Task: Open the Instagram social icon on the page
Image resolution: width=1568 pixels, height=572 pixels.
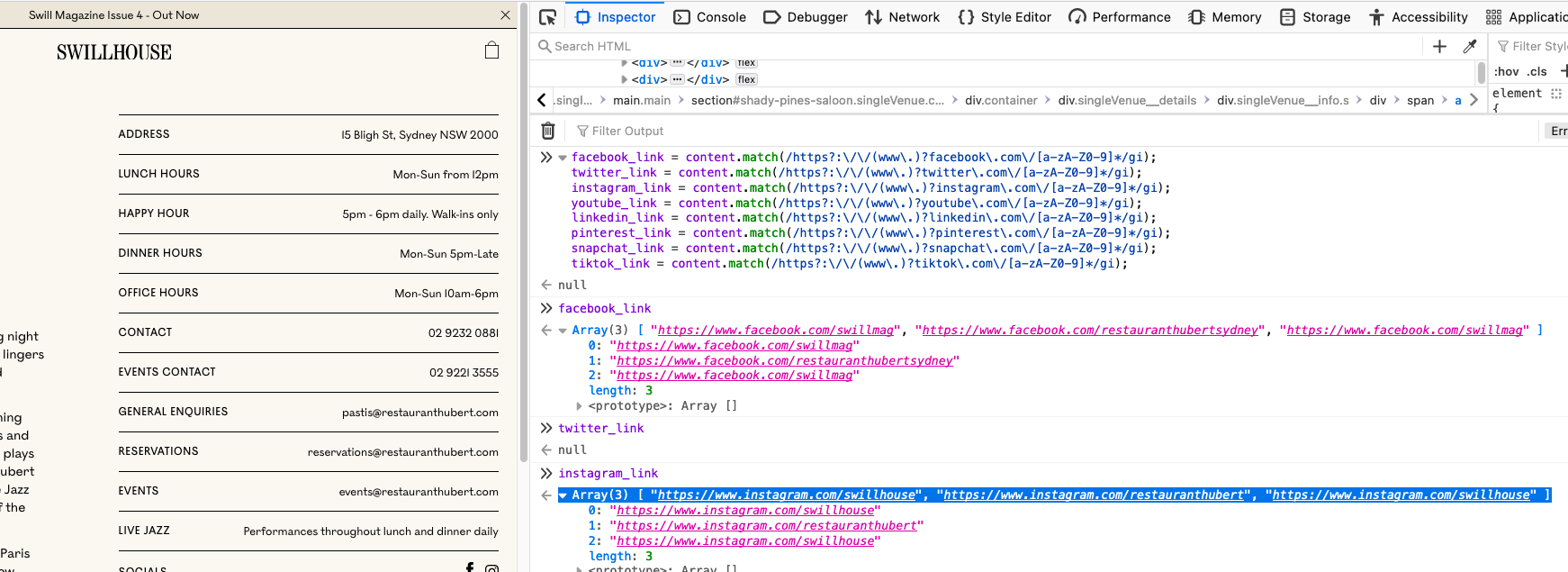Action: pyautogui.click(x=491, y=568)
